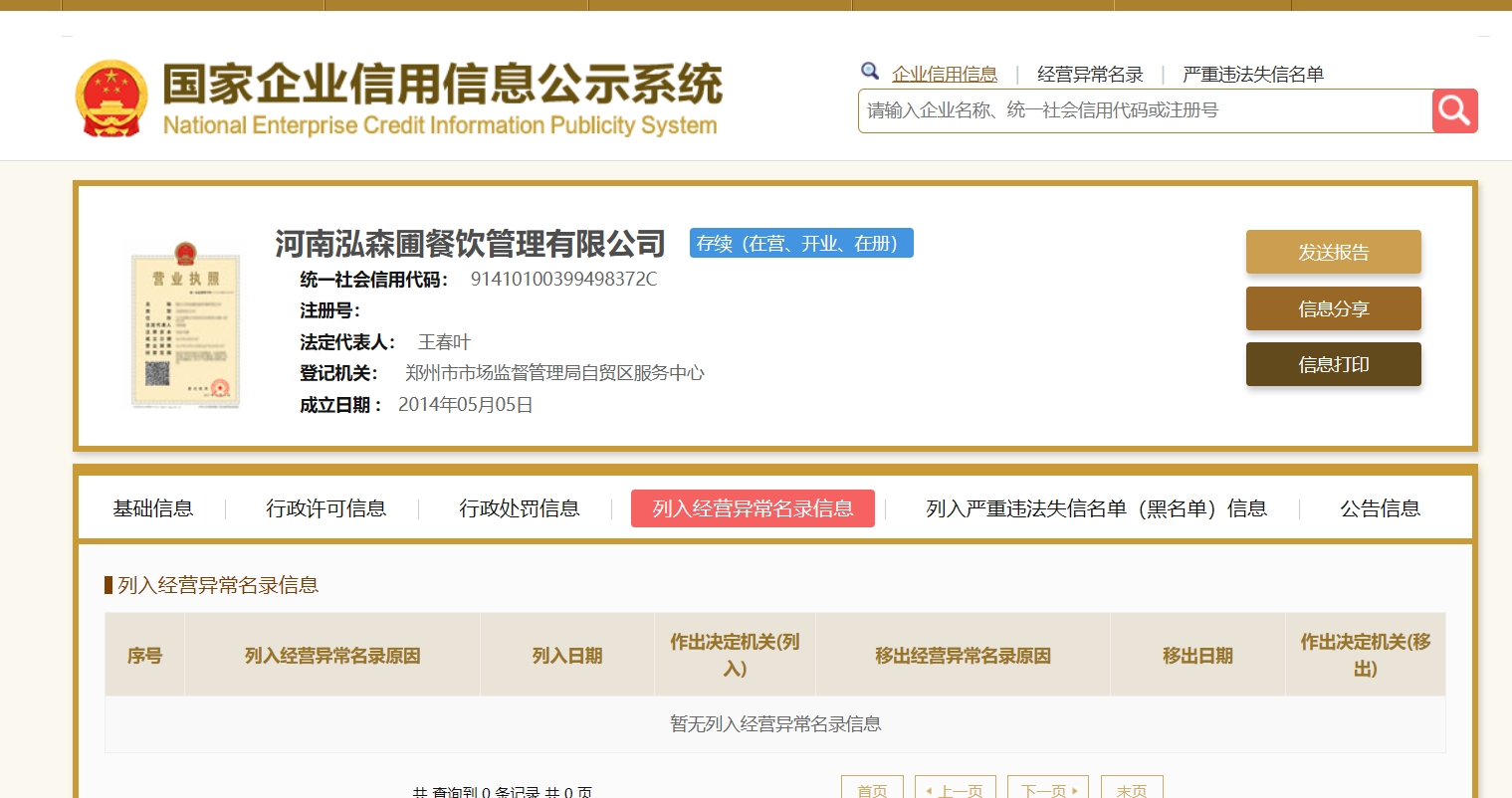This screenshot has width=1512, height=798.
Task: Click the 移出日期 column header
Action: [x=1197, y=656]
